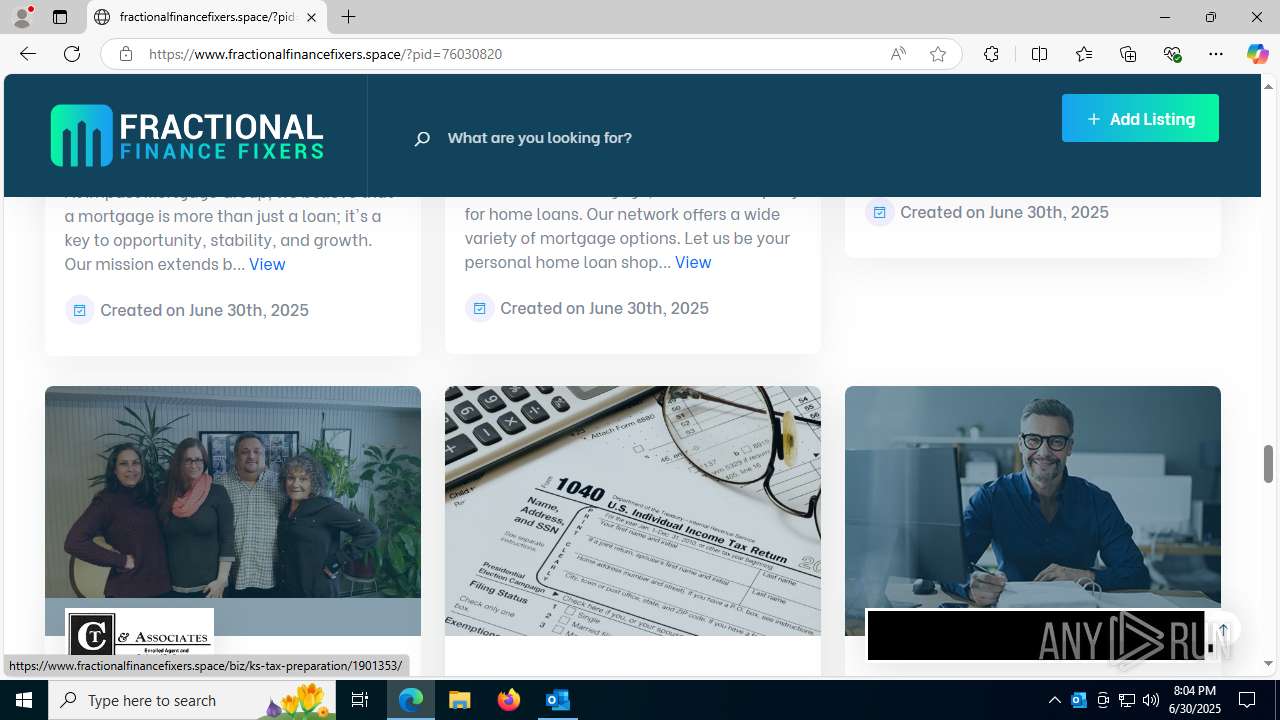
Task: Open Browser essentials heart icon
Action: click(1172, 54)
